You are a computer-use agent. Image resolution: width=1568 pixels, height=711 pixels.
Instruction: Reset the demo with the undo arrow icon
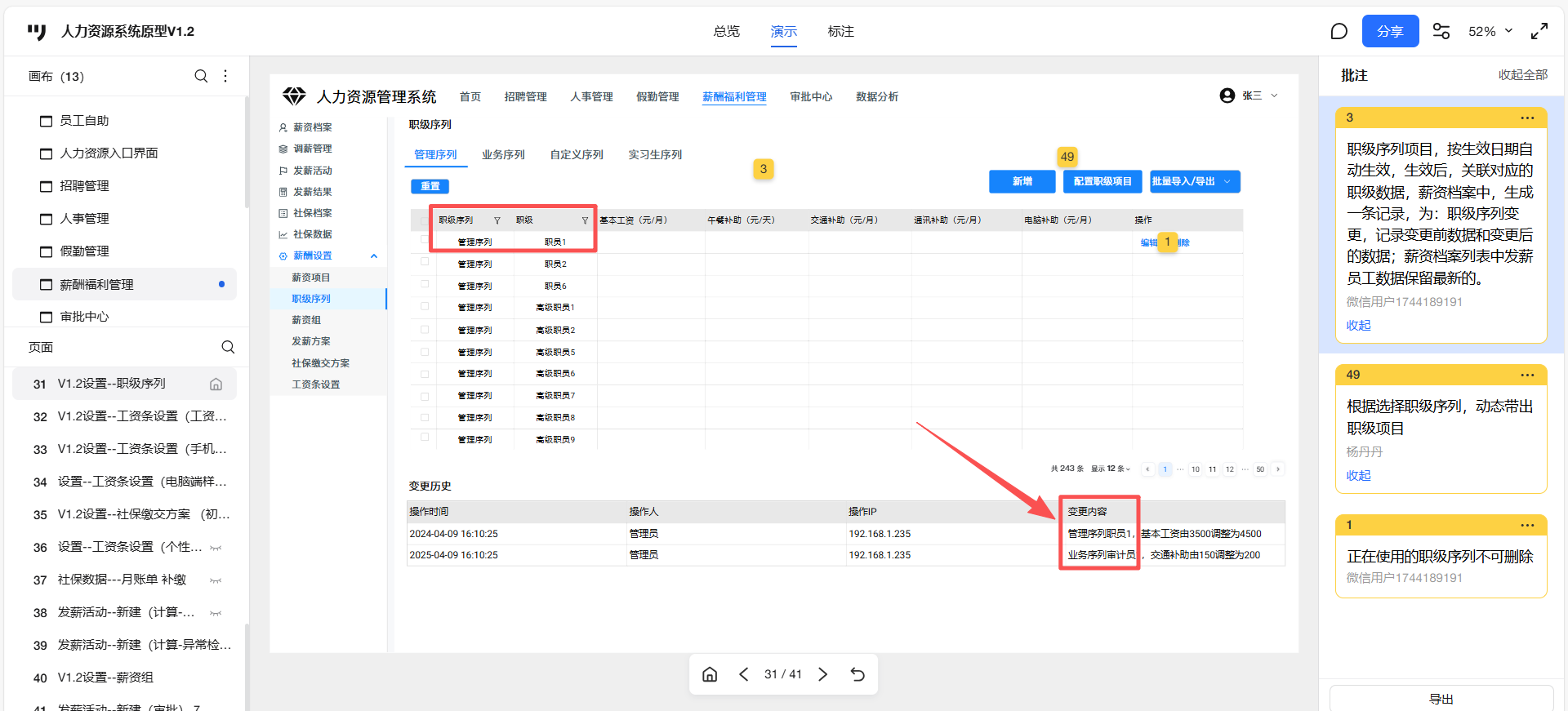coord(857,674)
